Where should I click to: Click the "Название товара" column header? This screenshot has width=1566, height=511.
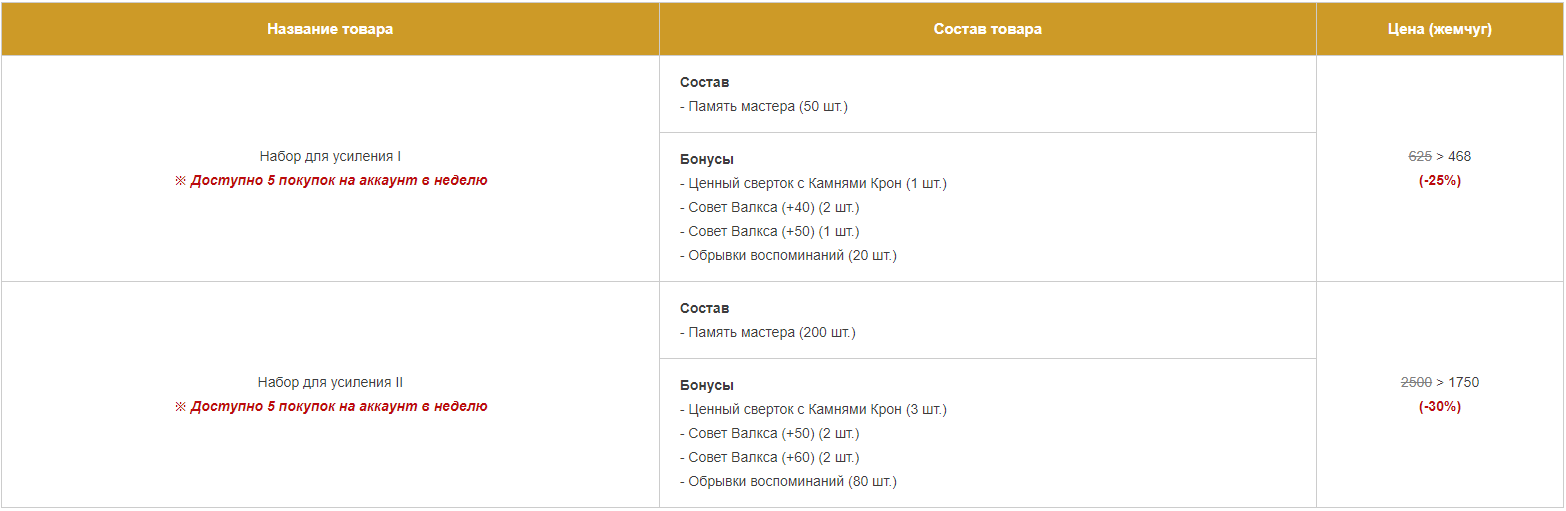click(330, 29)
